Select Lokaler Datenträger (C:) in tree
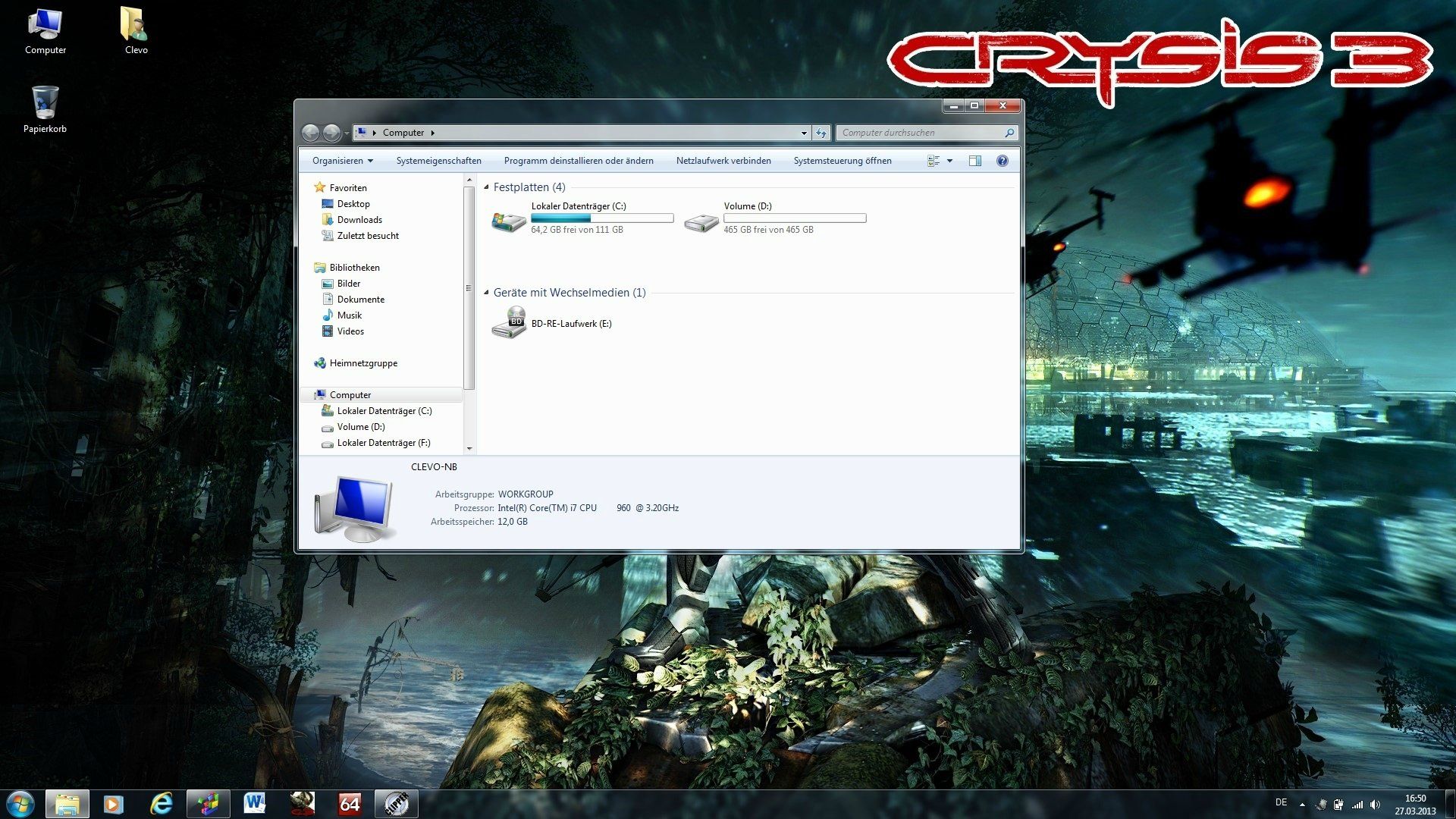The height and width of the screenshot is (819, 1456). click(x=384, y=411)
